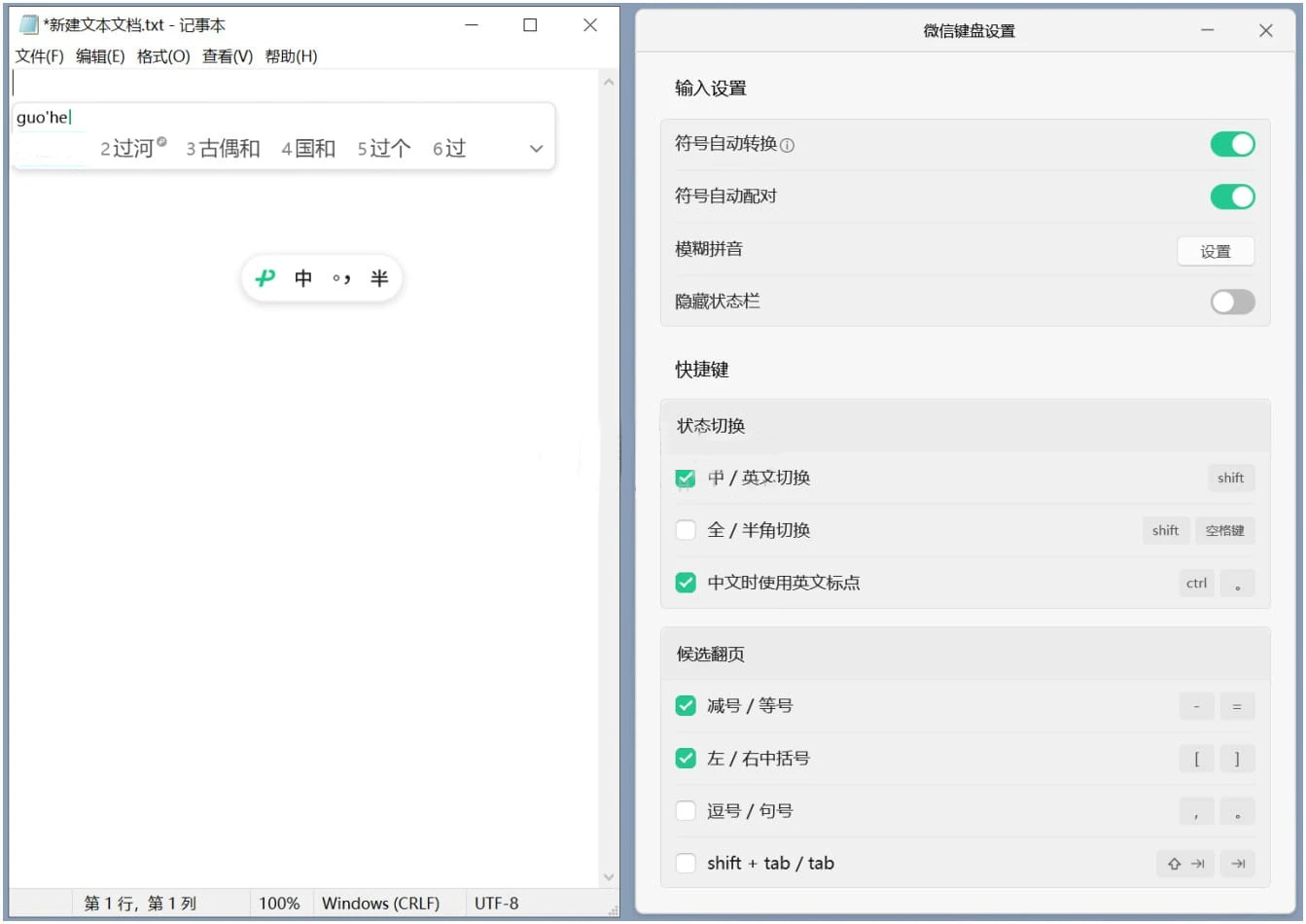Check the 逗号/句号 paging checkbox
Image resolution: width=1306 pixels, height=924 pixels.
[686, 810]
